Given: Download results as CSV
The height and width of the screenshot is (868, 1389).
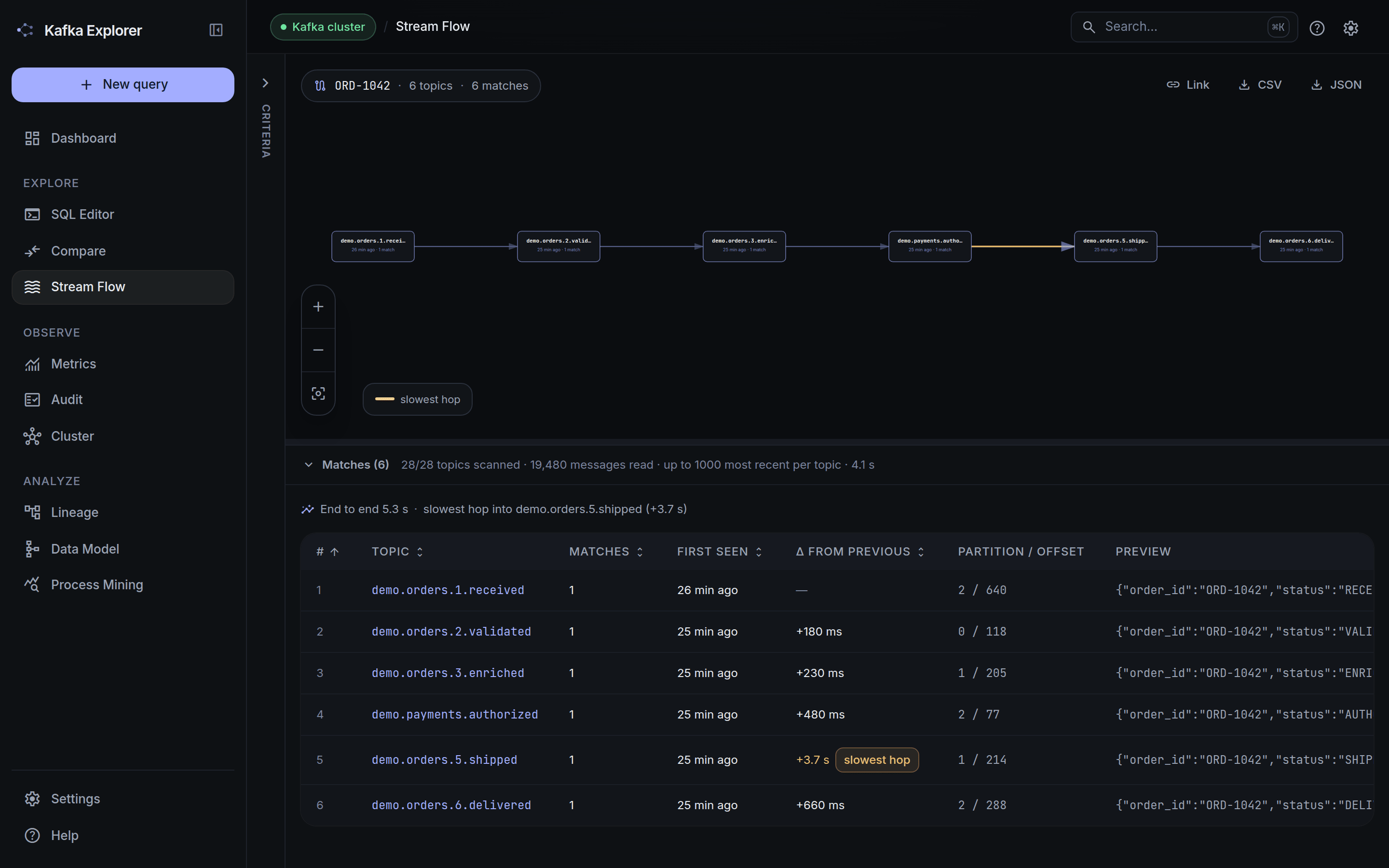Looking at the screenshot, I should 1260,85.
